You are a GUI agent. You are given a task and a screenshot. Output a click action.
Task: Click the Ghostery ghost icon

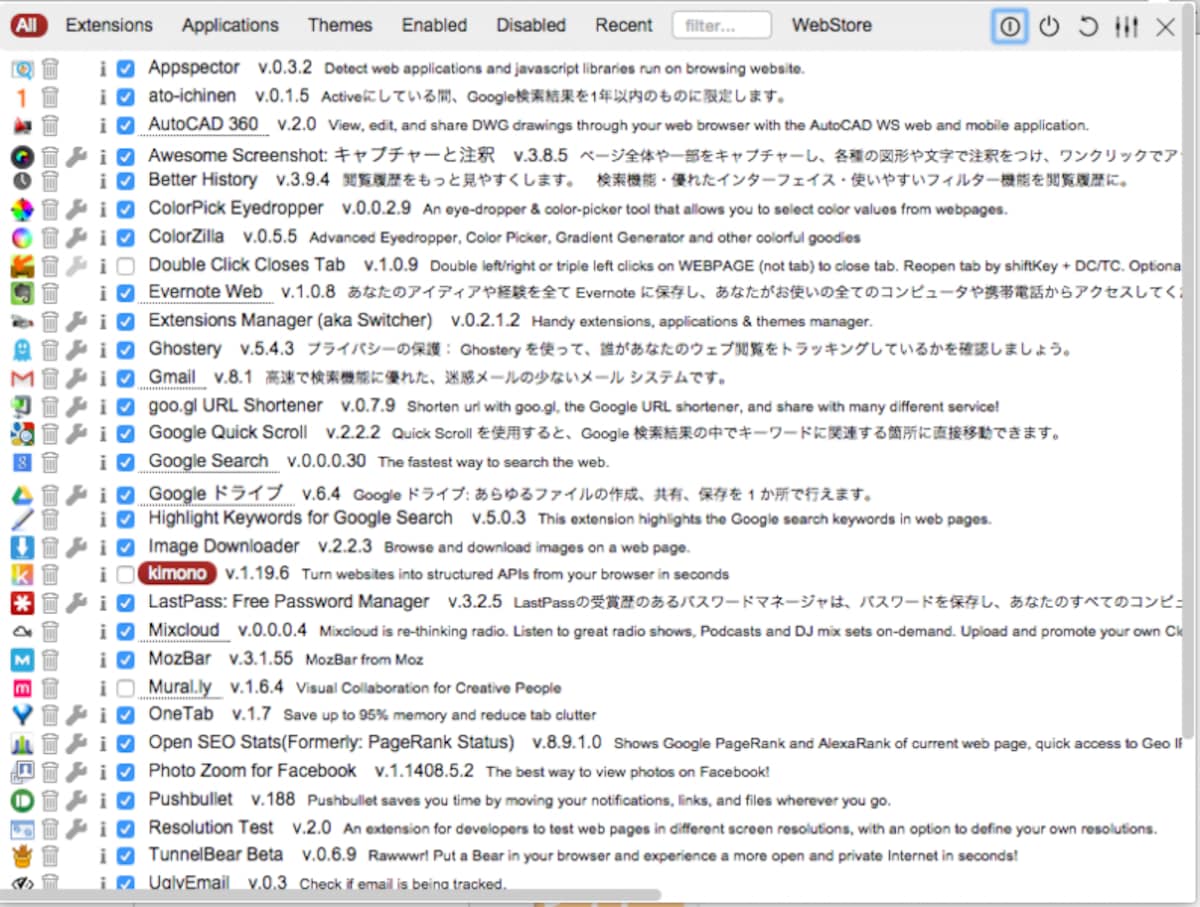22,350
